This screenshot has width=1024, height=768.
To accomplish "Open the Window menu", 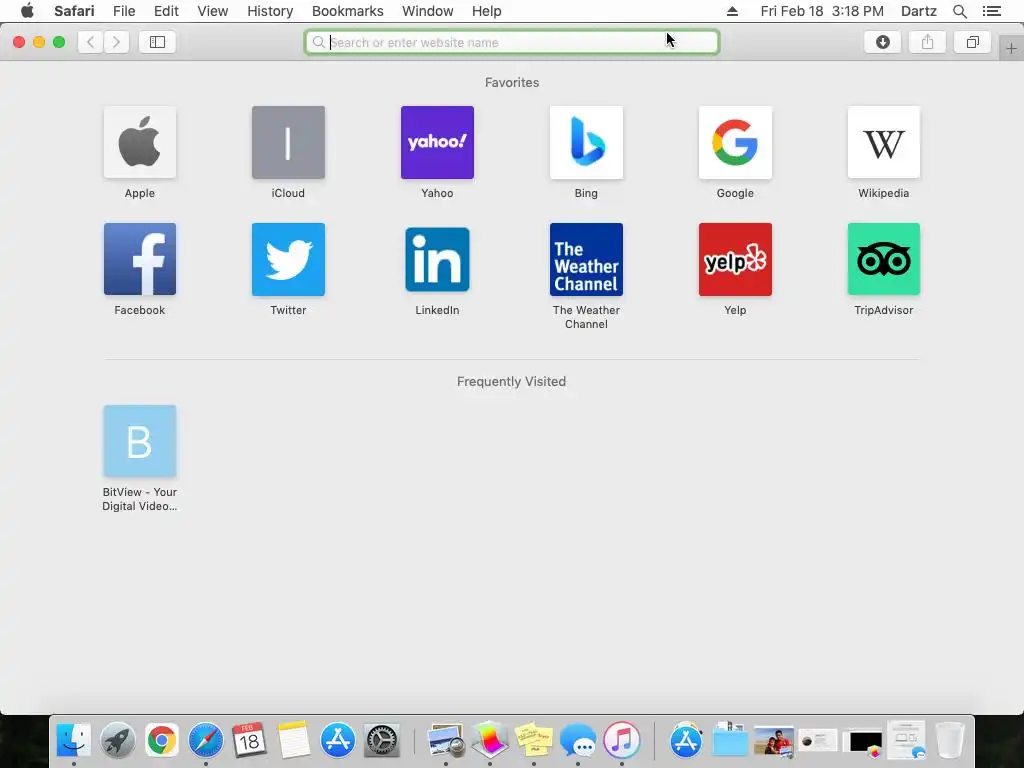I will [x=427, y=11].
